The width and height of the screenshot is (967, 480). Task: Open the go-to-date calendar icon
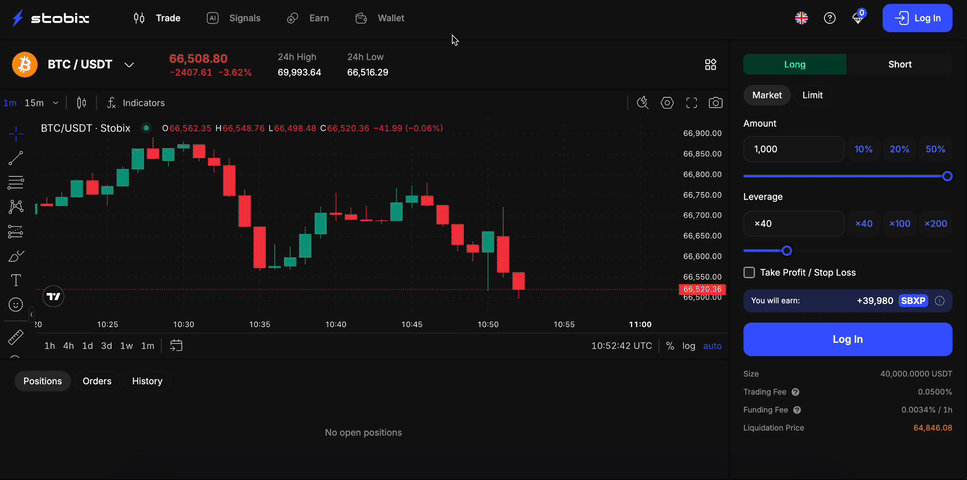pyautogui.click(x=176, y=346)
